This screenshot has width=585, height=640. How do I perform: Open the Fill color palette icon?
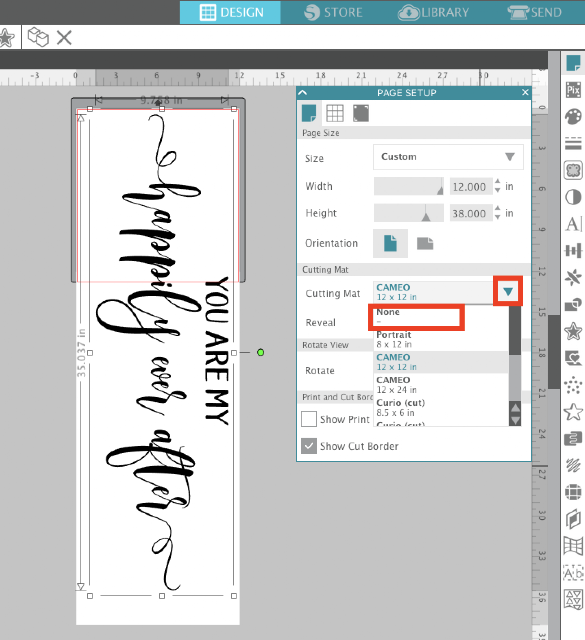[573, 117]
